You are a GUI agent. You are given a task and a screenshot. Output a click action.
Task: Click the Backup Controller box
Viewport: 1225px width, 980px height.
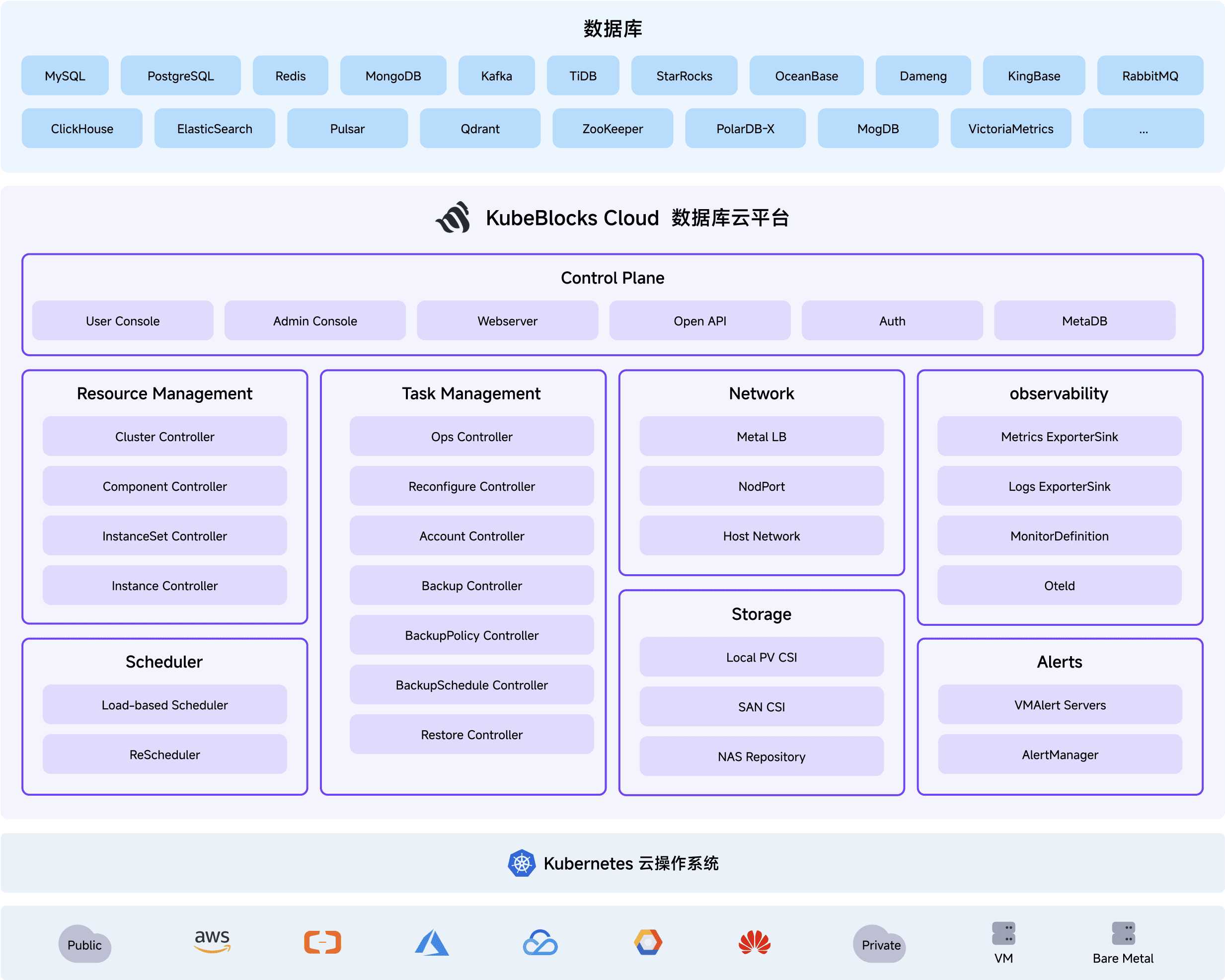tap(471, 585)
